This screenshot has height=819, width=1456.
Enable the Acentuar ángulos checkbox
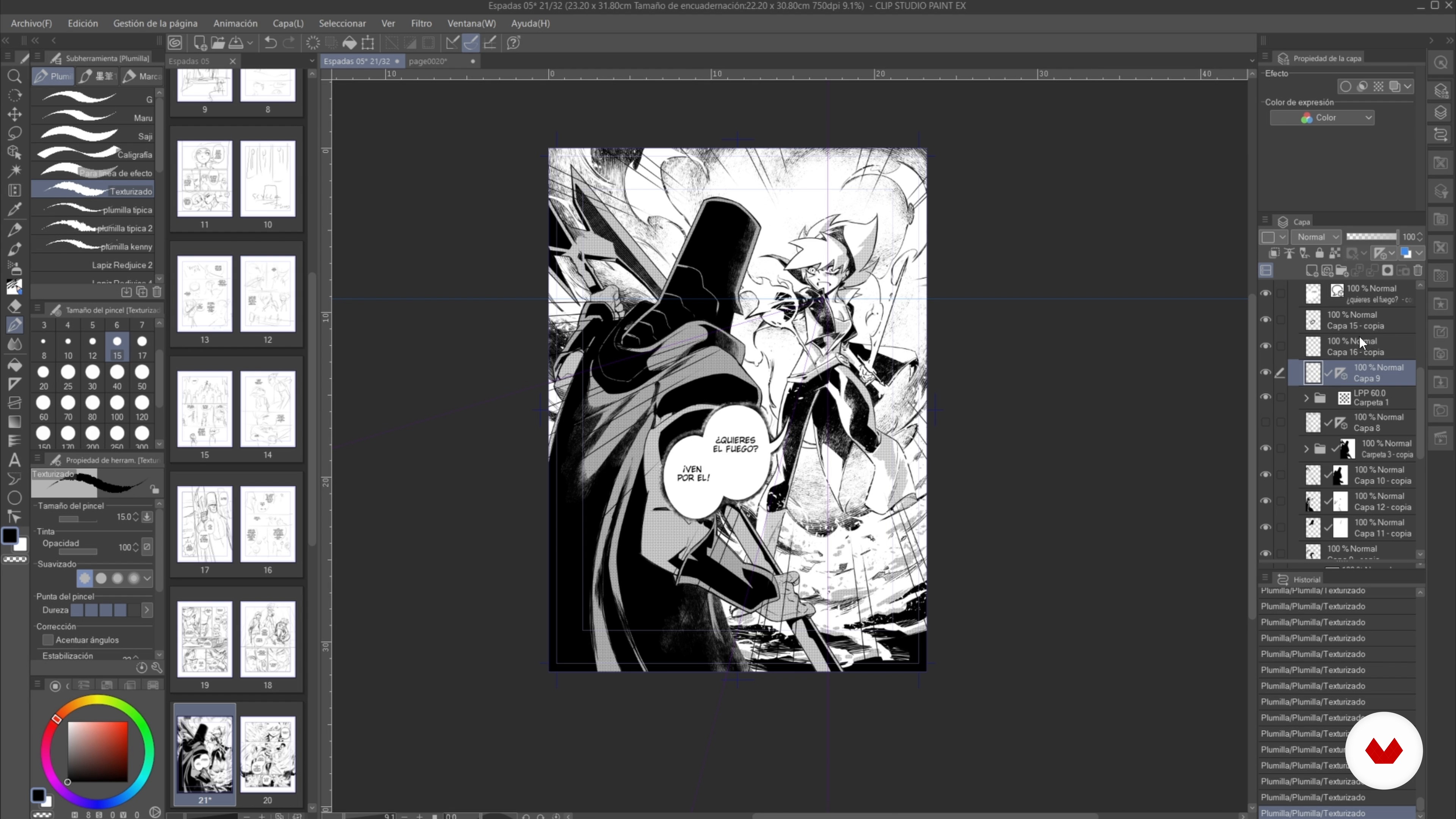(48, 640)
